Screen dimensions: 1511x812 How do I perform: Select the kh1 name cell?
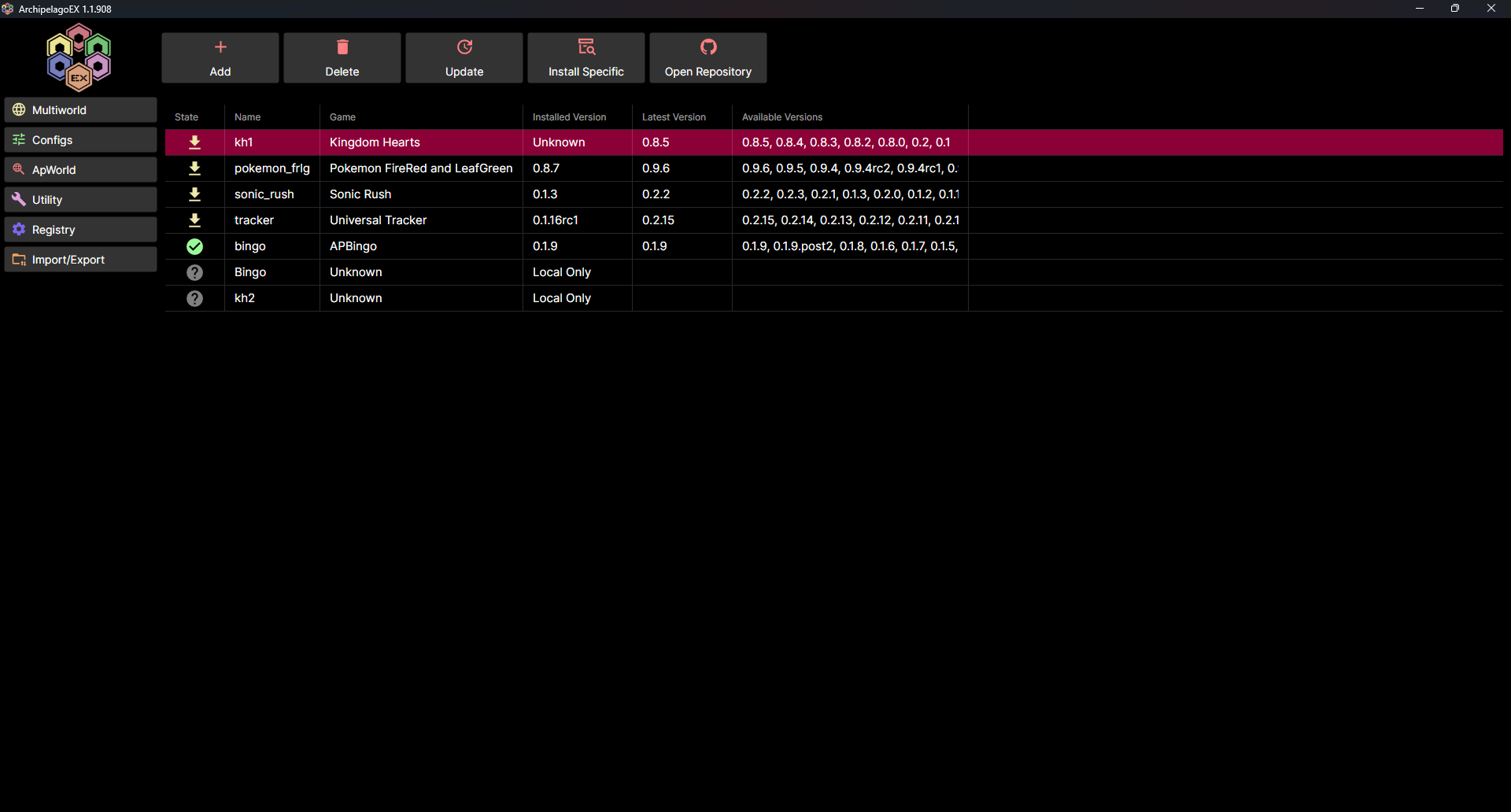pos(272,142)
